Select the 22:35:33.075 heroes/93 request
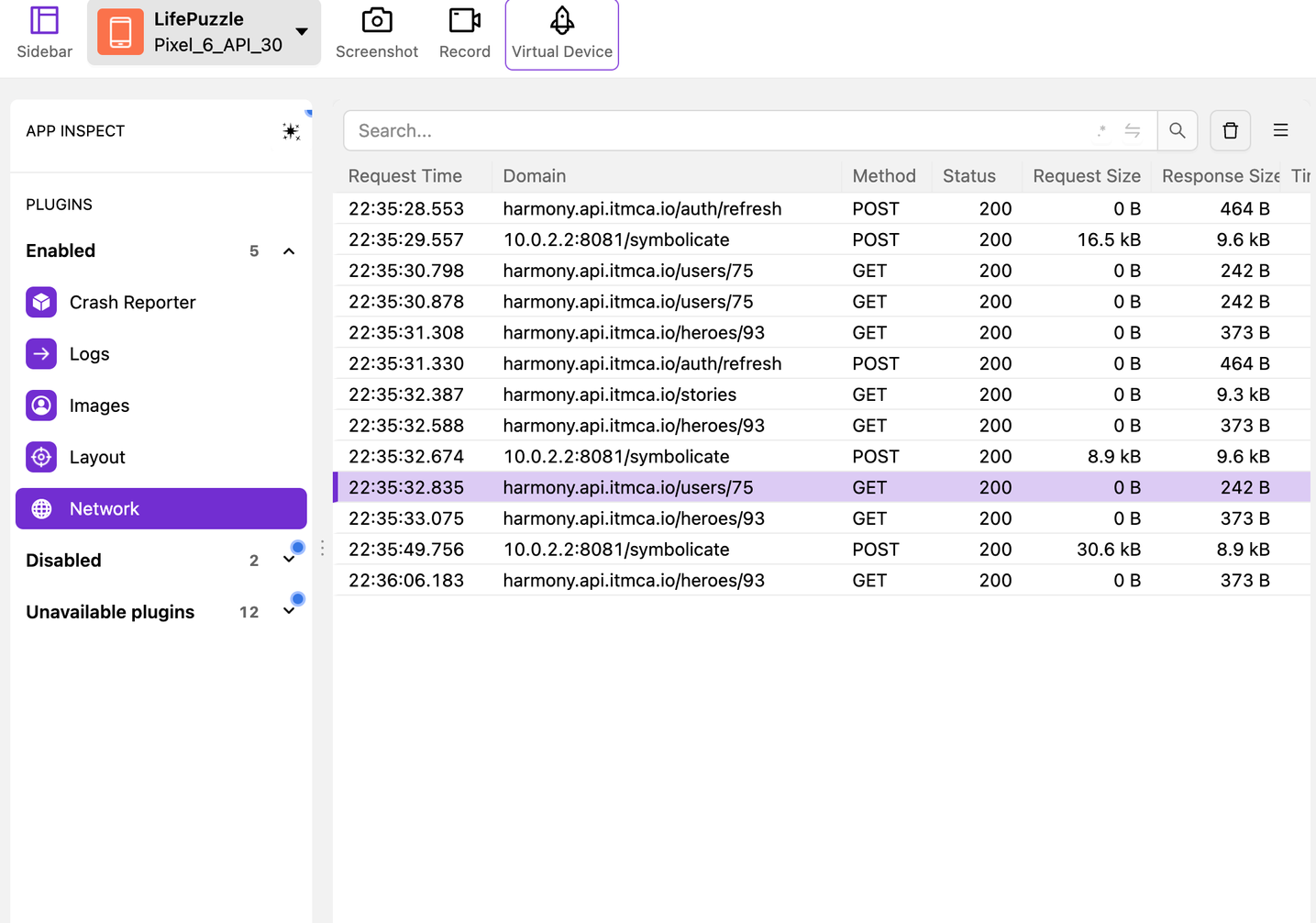The width and height of the screenshot is (1316, 923). (x=822, y=518)
